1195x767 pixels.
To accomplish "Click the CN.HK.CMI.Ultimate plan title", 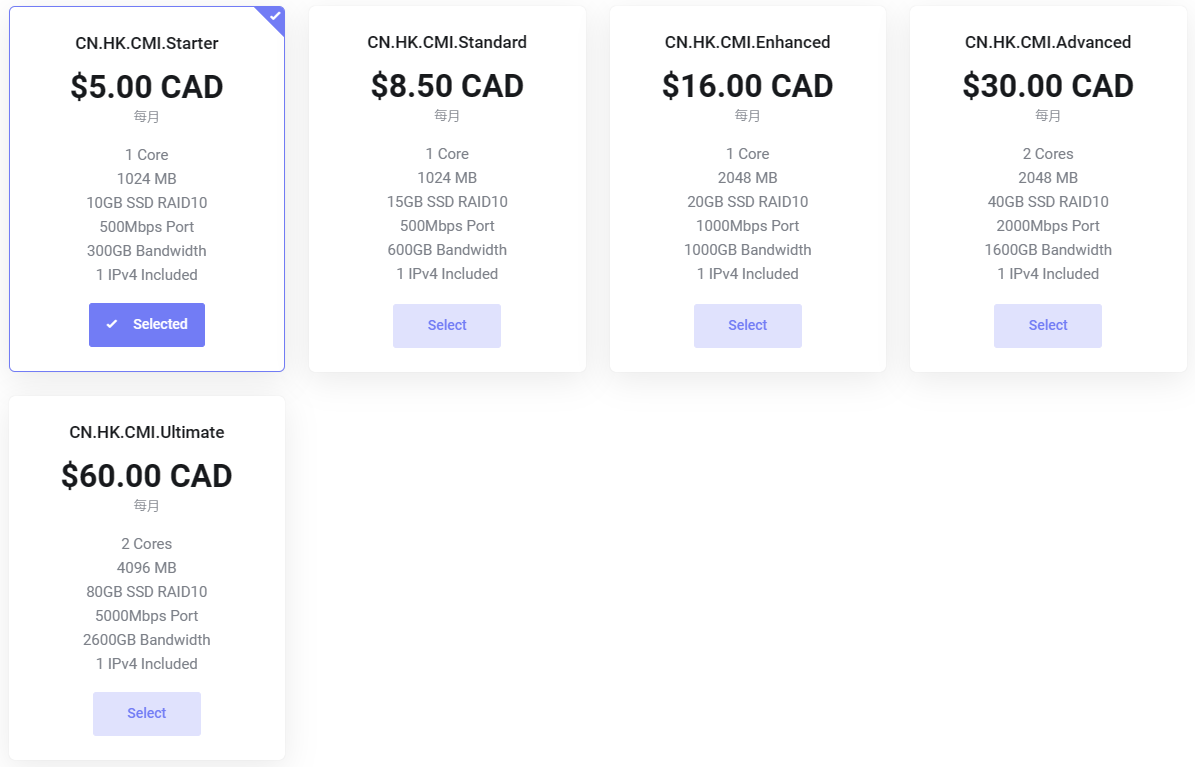I will 147,432.
